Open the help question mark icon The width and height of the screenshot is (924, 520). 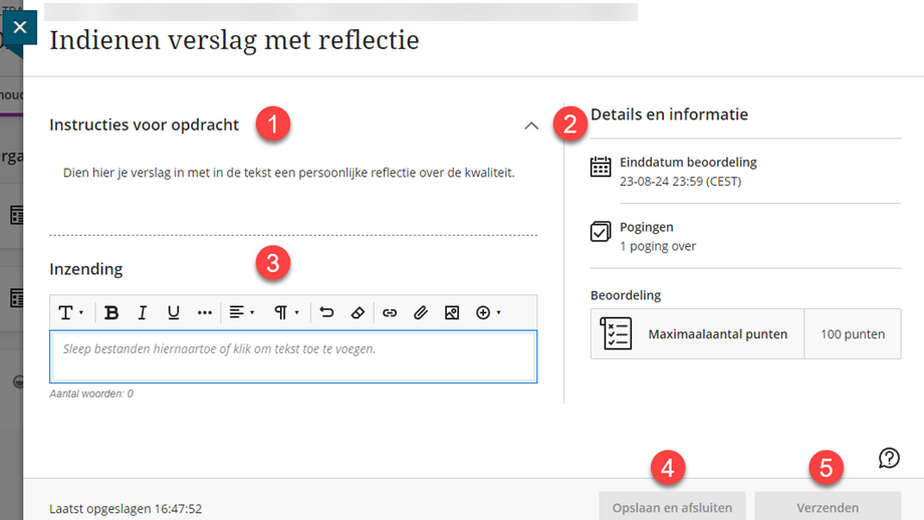coord(889,458)
